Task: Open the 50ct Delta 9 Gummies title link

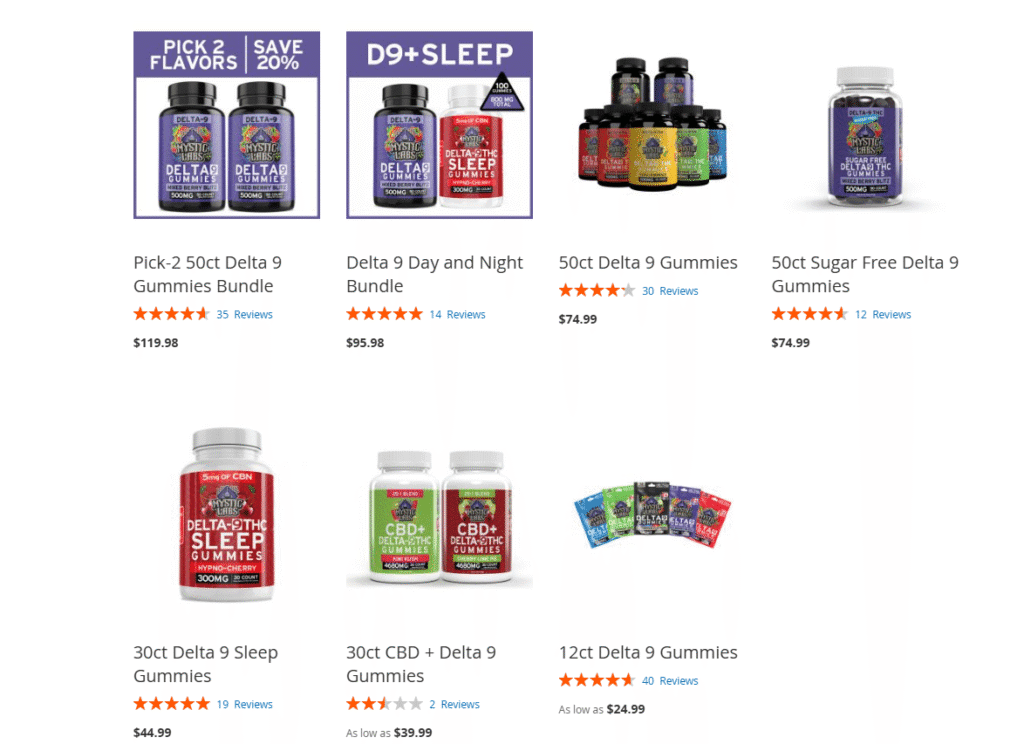Action: pyautogui.click(x=648, y=263)
